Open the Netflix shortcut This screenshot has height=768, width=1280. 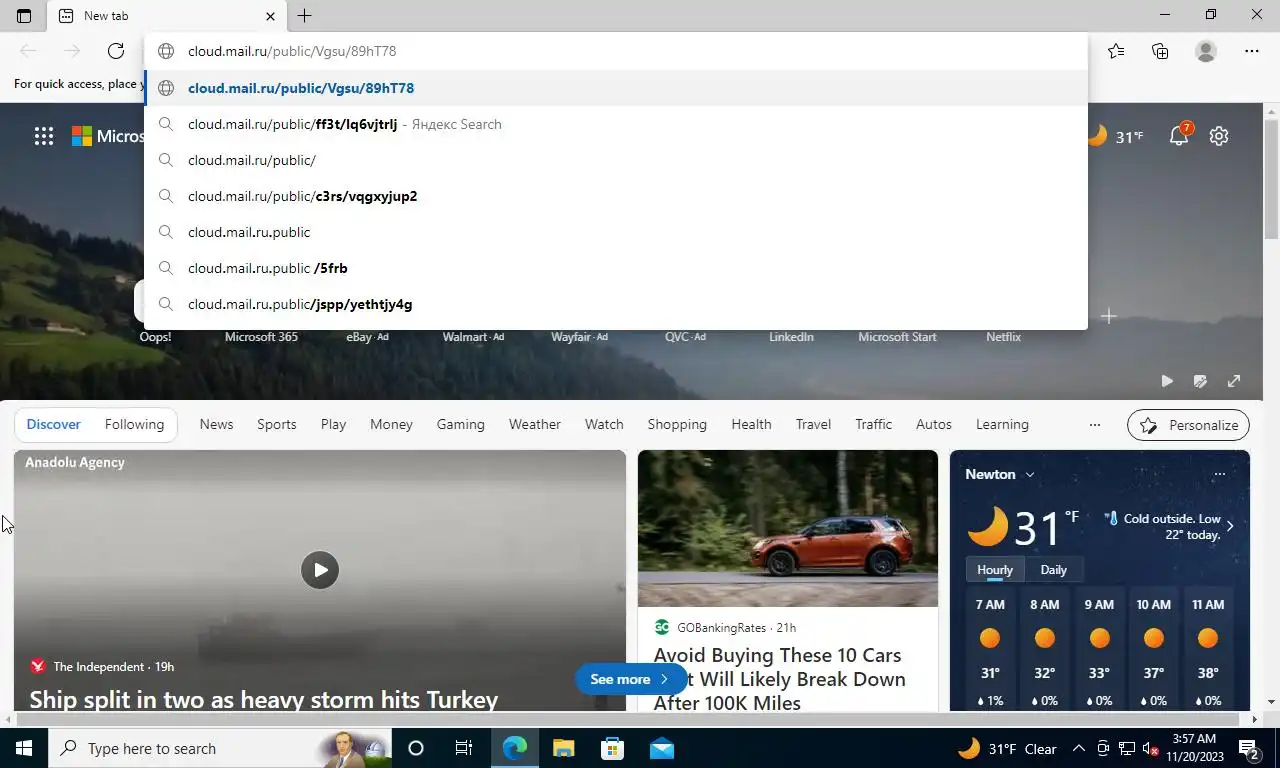coord(1004,337)
